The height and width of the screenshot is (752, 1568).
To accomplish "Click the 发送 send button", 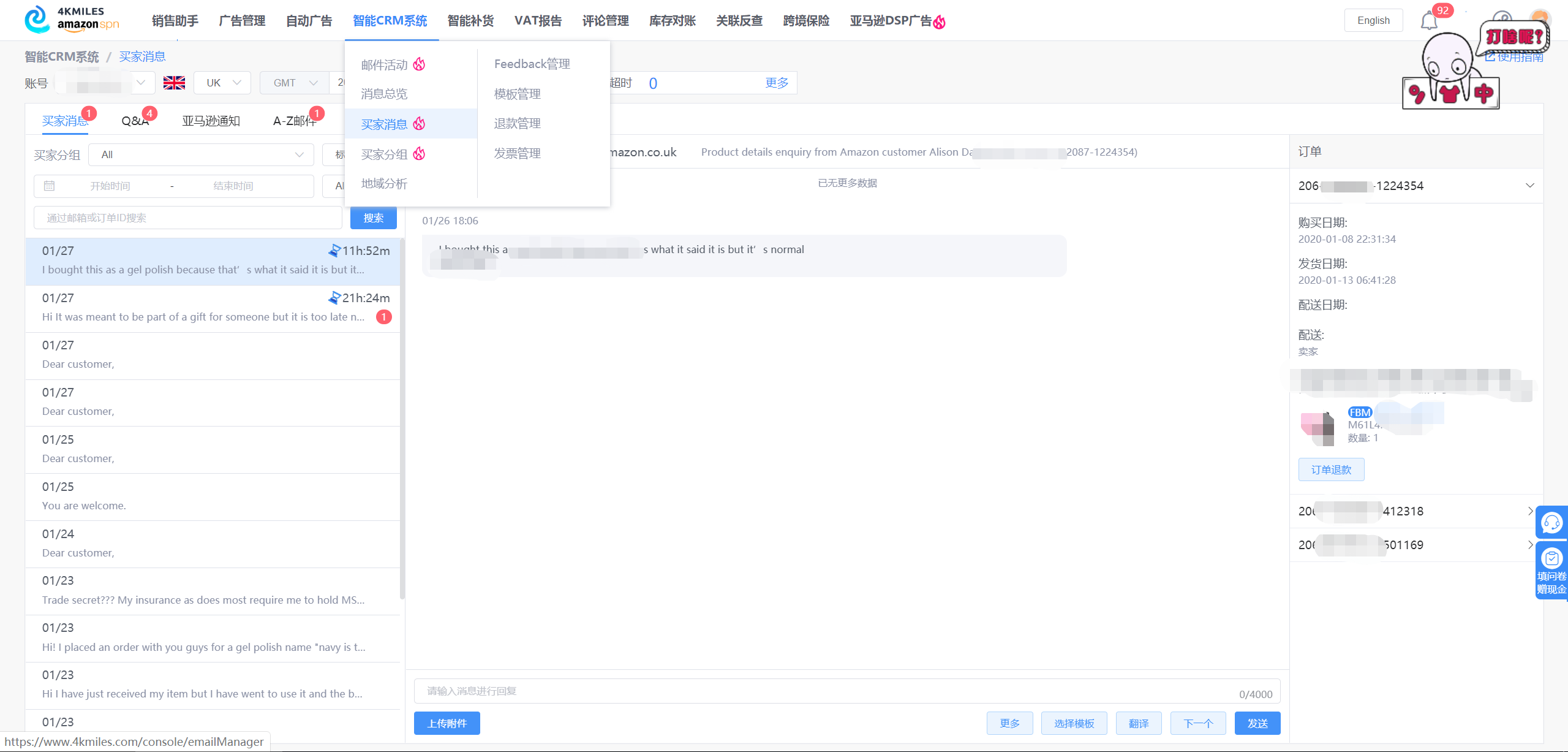I will pyautogui.click(x=1257, y=723).
